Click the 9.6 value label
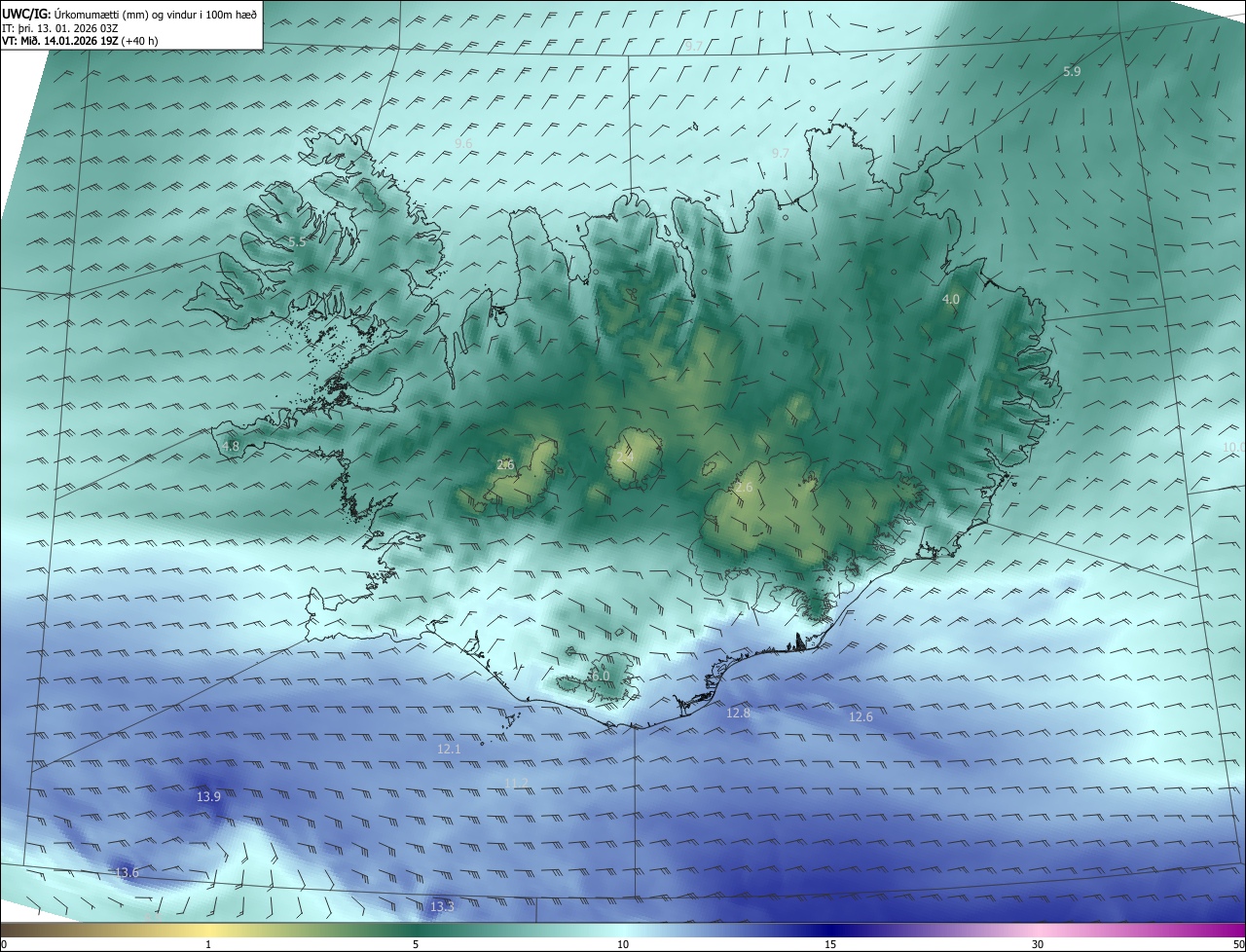Screen dimensions: 1246x952 click(x=463, y=143)
